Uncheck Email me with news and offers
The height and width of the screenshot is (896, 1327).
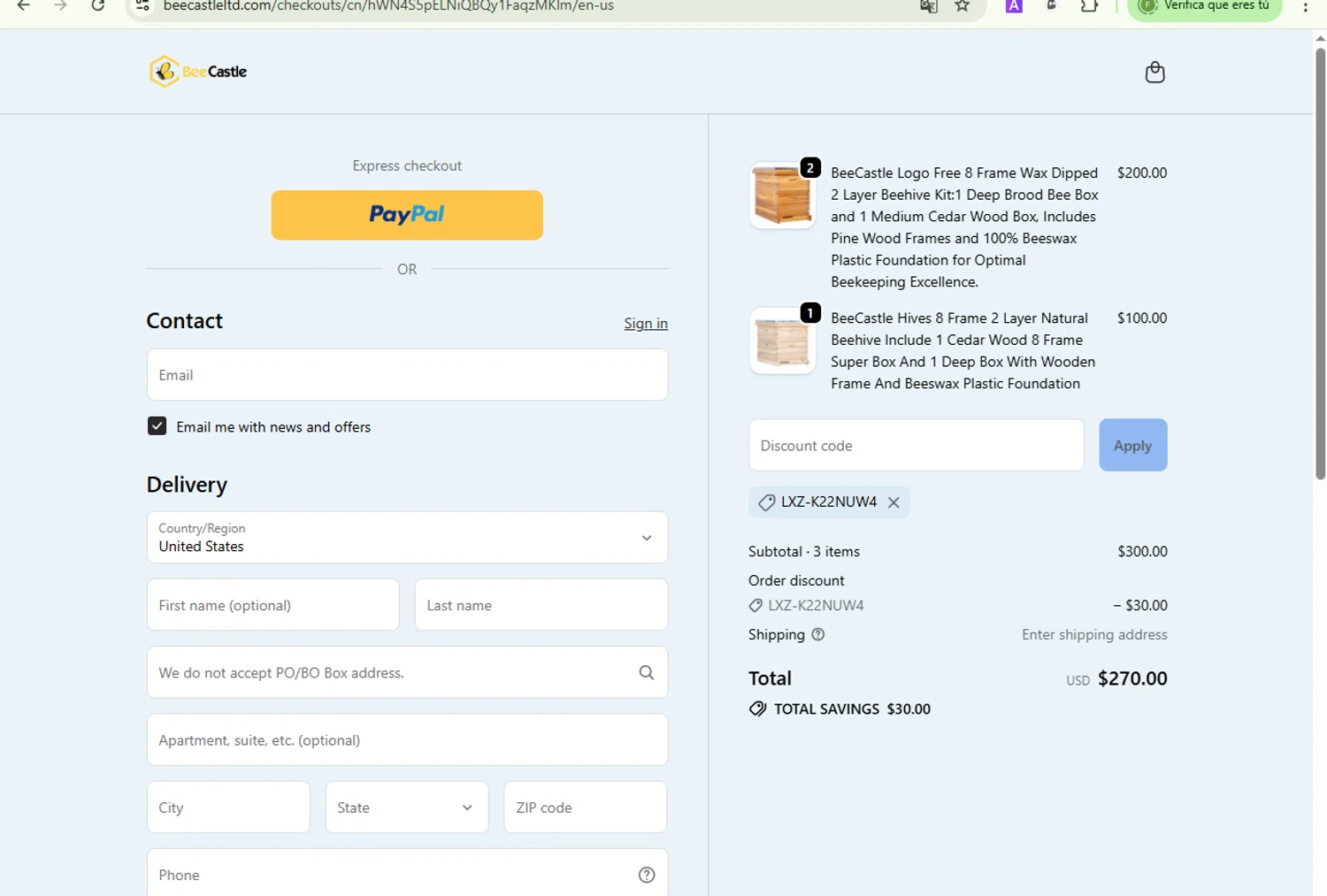(157, 426)
